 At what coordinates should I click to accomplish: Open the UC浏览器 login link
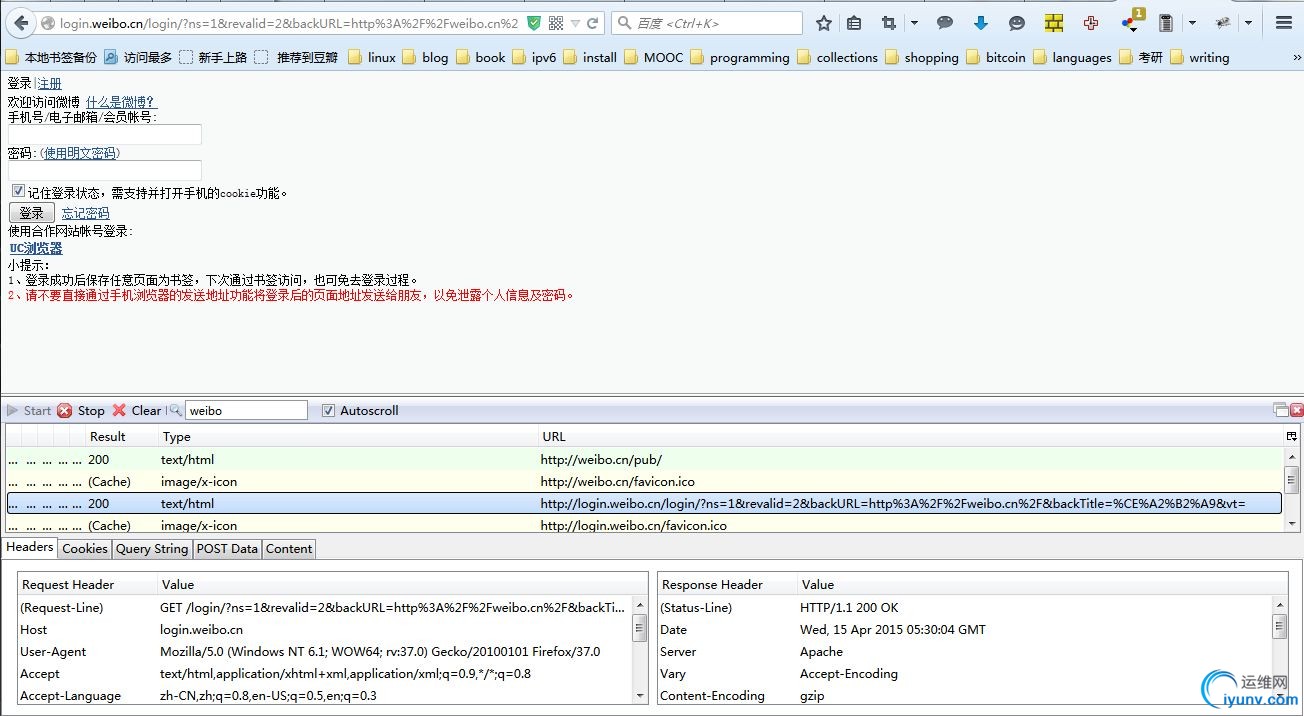pos(36,248)
